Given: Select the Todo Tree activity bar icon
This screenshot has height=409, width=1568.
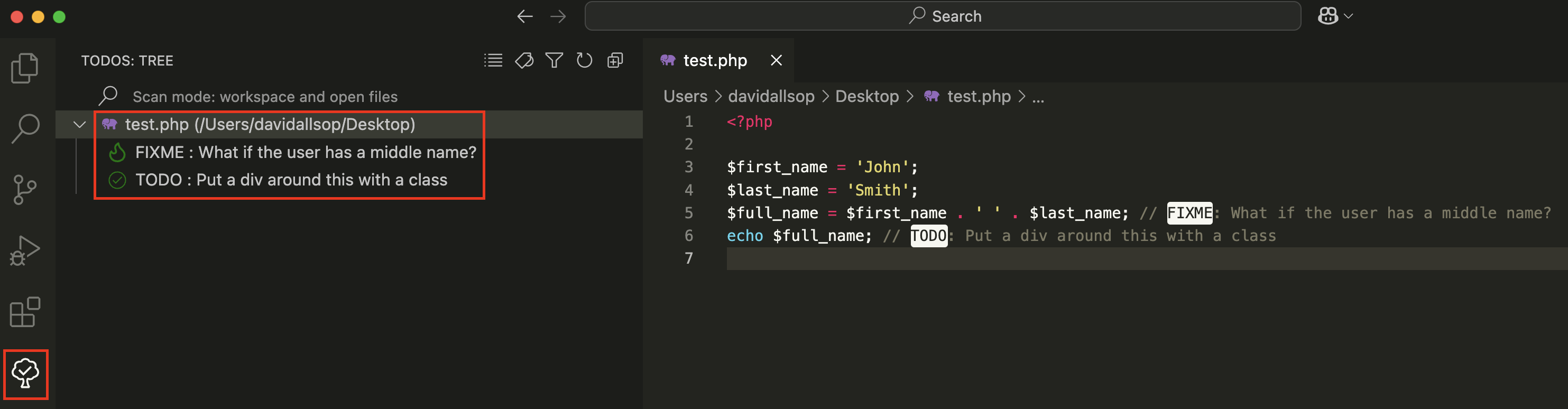Looking at the screenshot, I should [25, 374].
